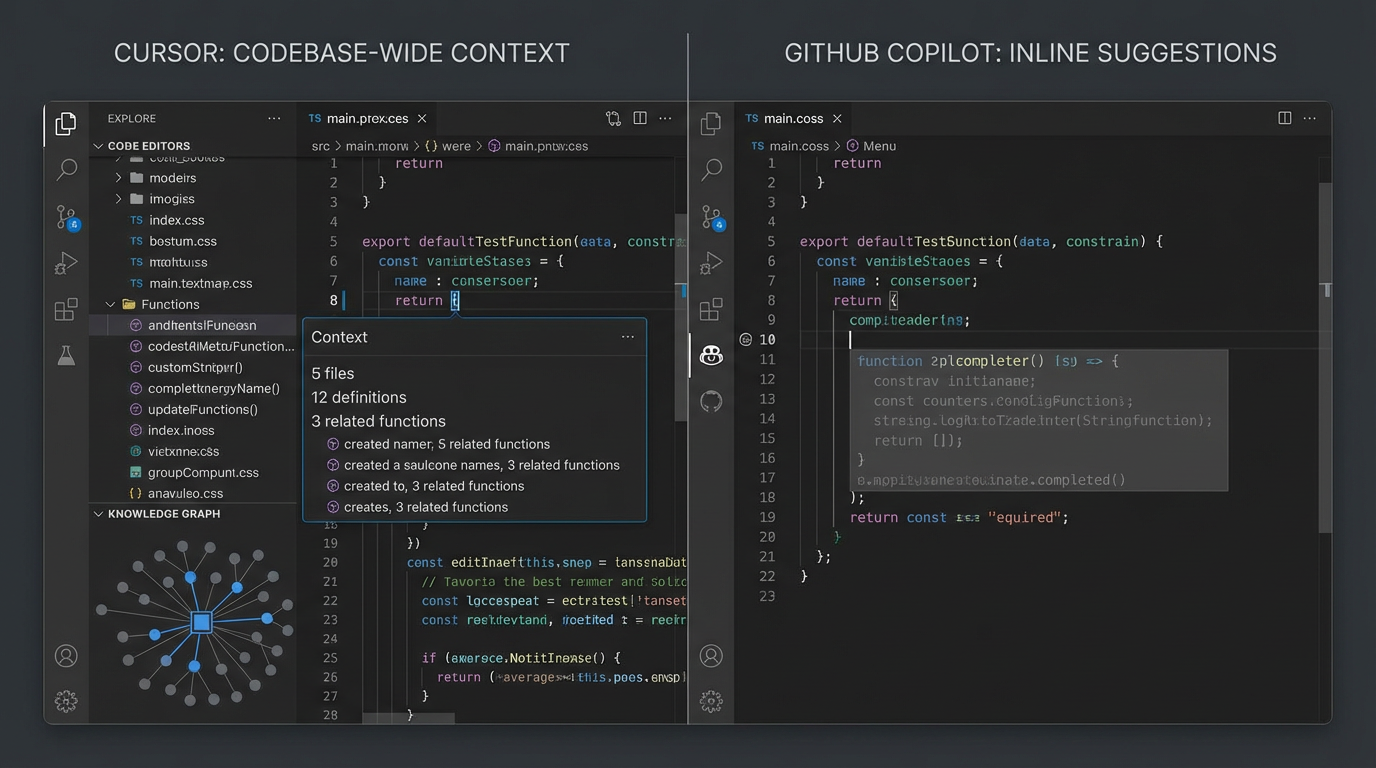Open the Settings gear in the left activity bar
1376x768 pixels.
coord(65,701)
